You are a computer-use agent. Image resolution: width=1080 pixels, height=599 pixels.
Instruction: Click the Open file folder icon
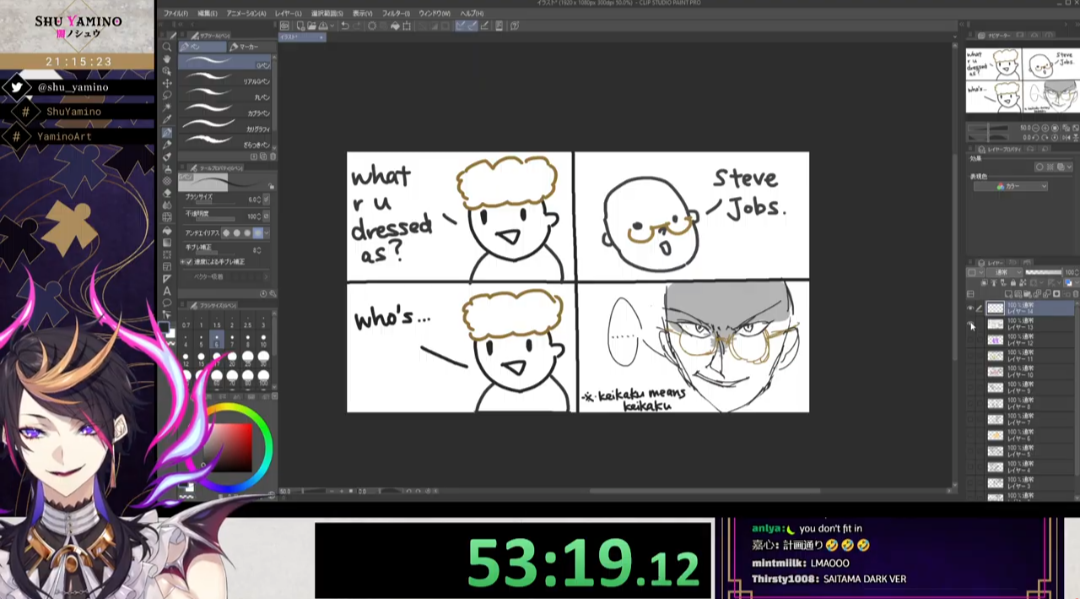pyautogui.click(x=311, y=26)
